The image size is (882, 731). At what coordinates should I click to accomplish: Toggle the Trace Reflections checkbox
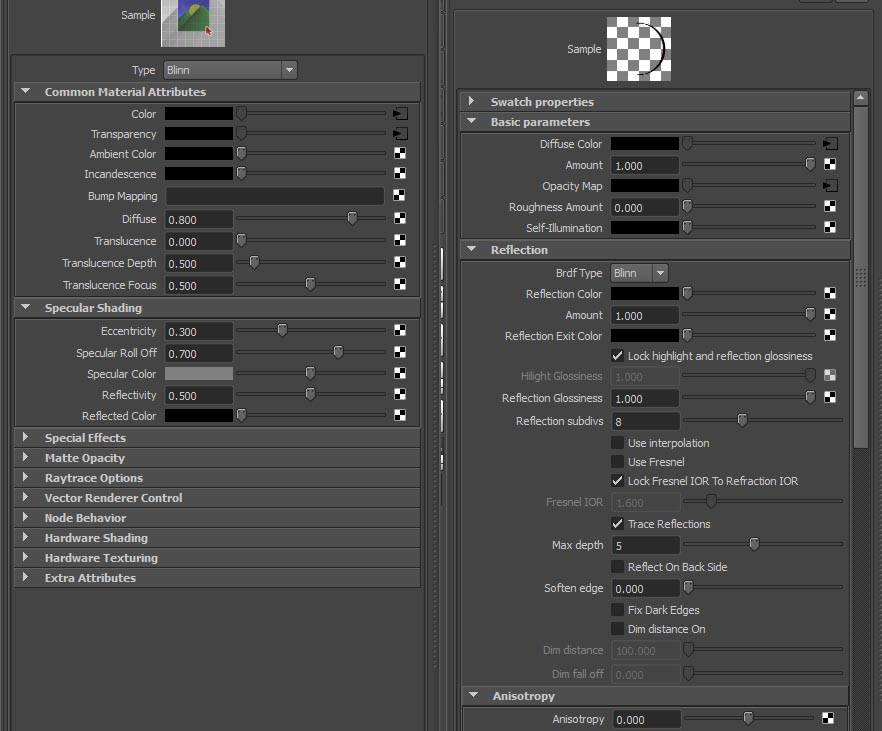[618, 524]
